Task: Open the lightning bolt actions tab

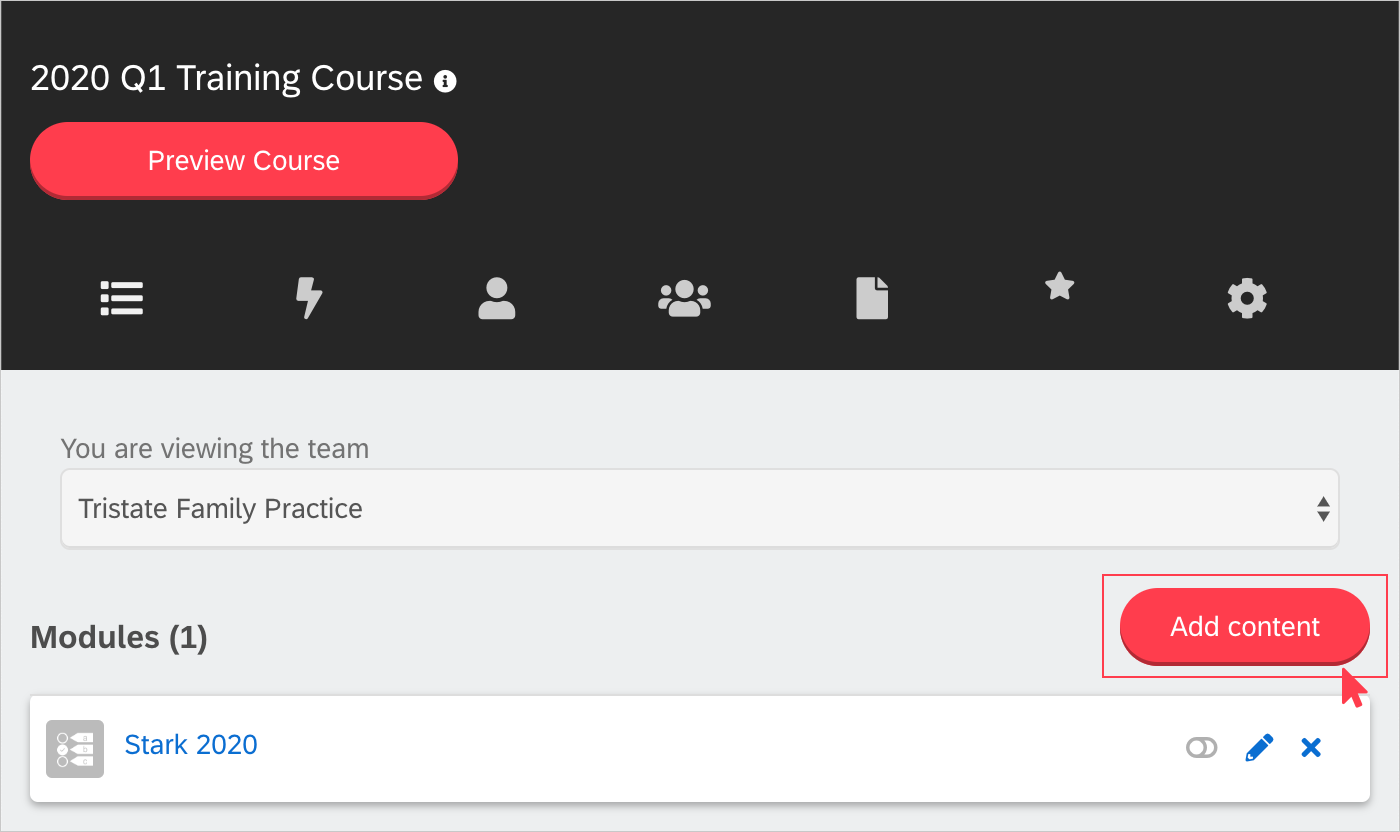Action: 309,298
